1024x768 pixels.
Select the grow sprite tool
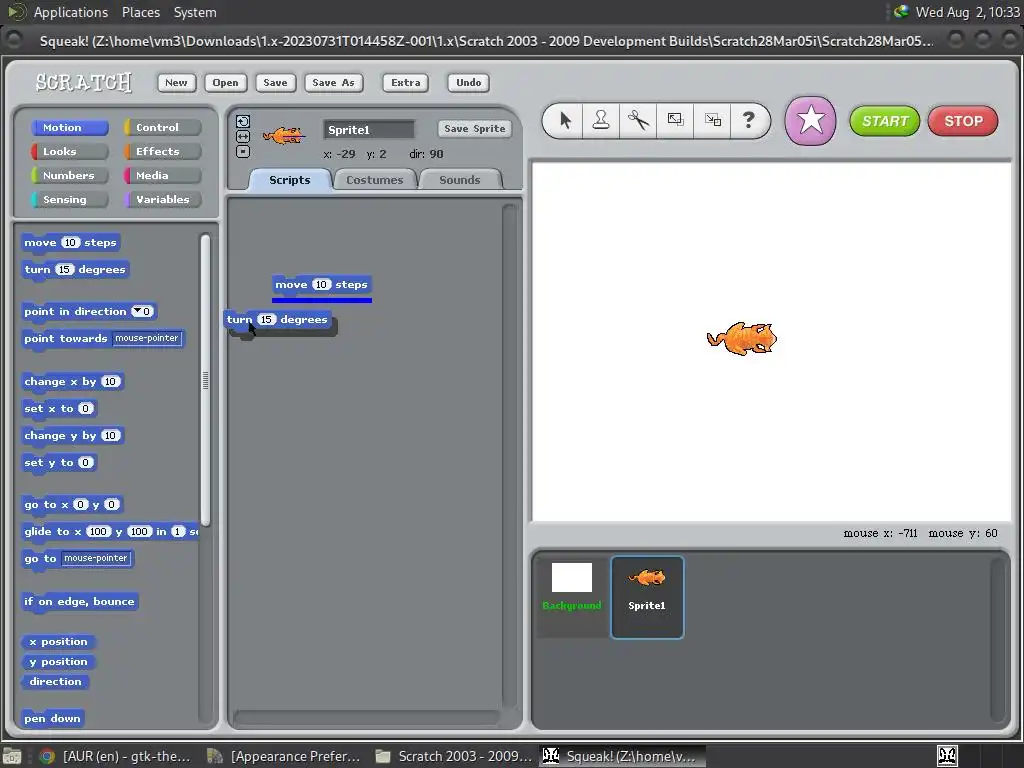click(x=675, y=120)
